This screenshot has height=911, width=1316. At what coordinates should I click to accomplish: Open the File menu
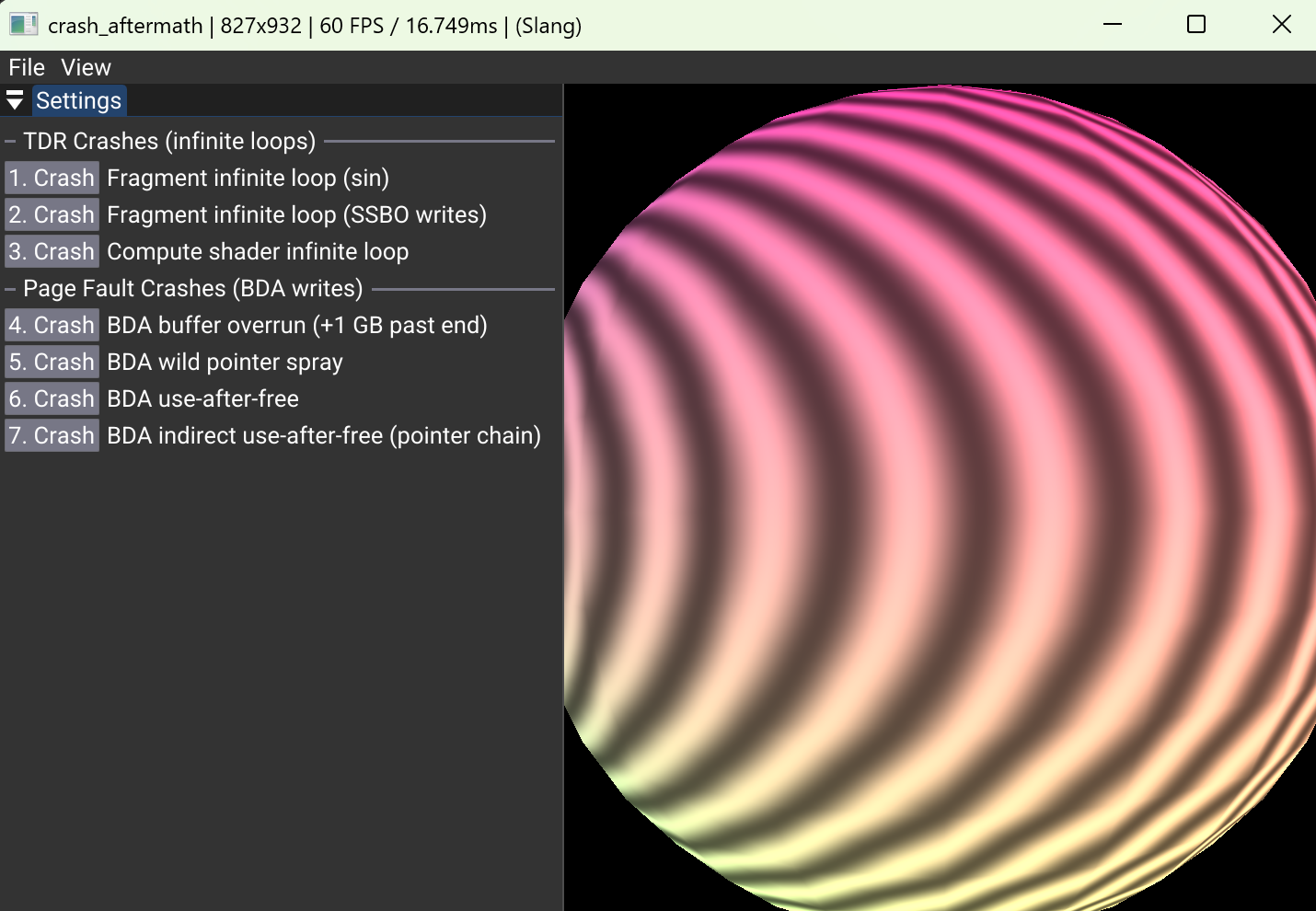pyautogui.click(x=26, y=67)
